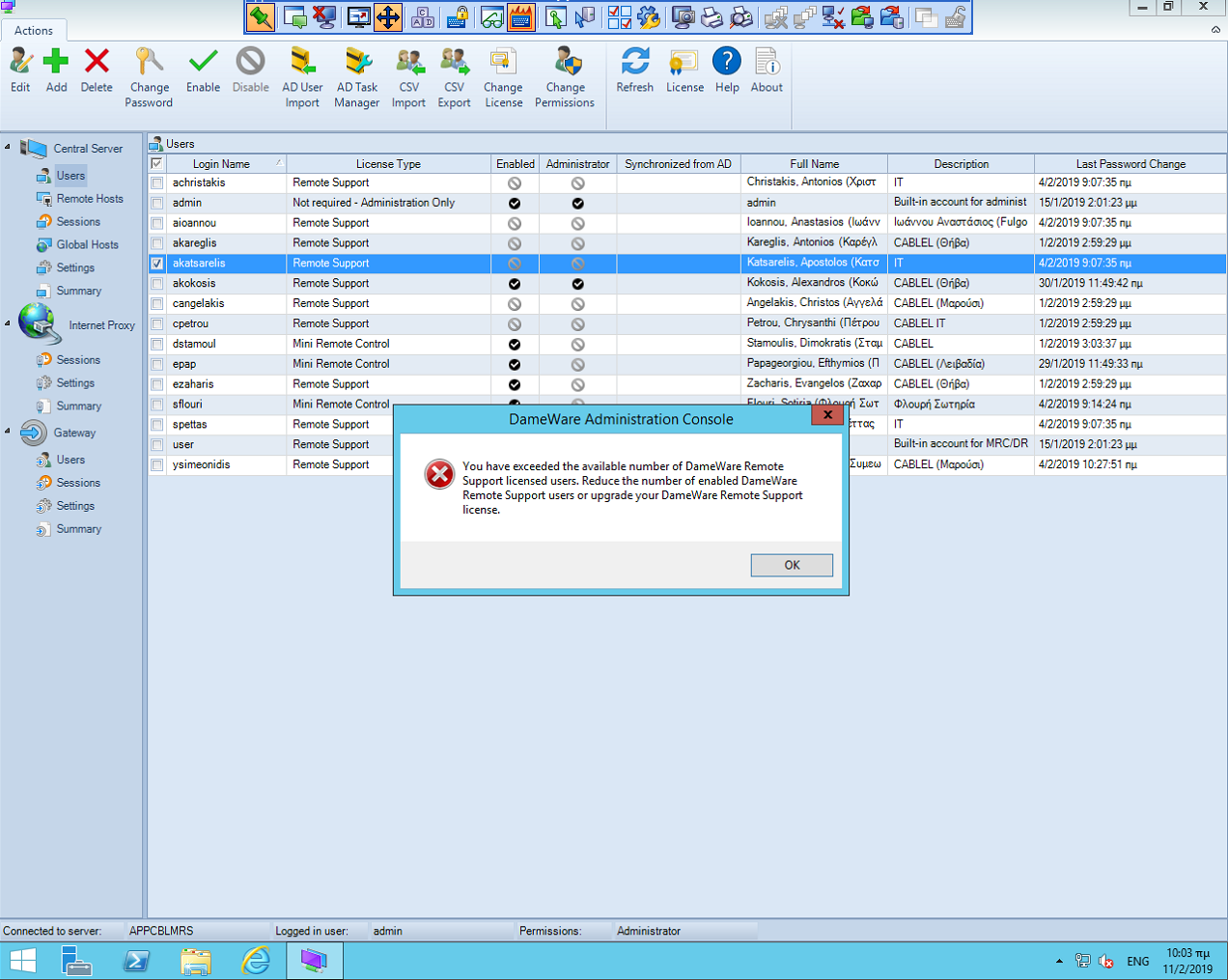
Task: Click the print preview magnifier icon
Action: [741, 16]
